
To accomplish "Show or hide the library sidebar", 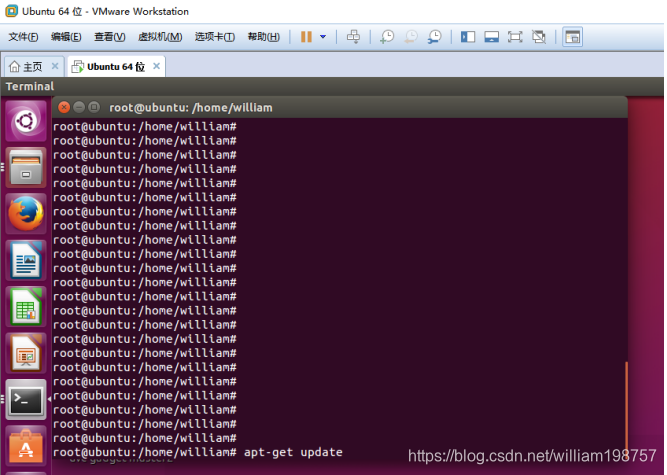I will point(468,37).
